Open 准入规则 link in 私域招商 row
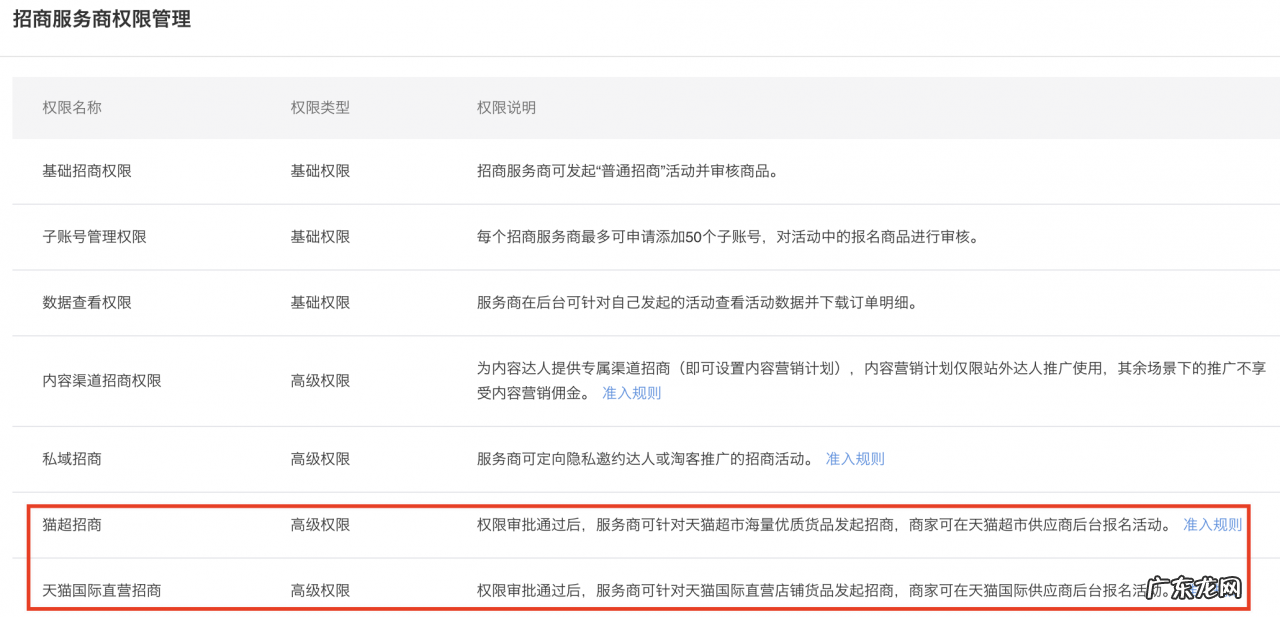The height and width of the screenshot is (617, 1280). click(x=855, y=459)
